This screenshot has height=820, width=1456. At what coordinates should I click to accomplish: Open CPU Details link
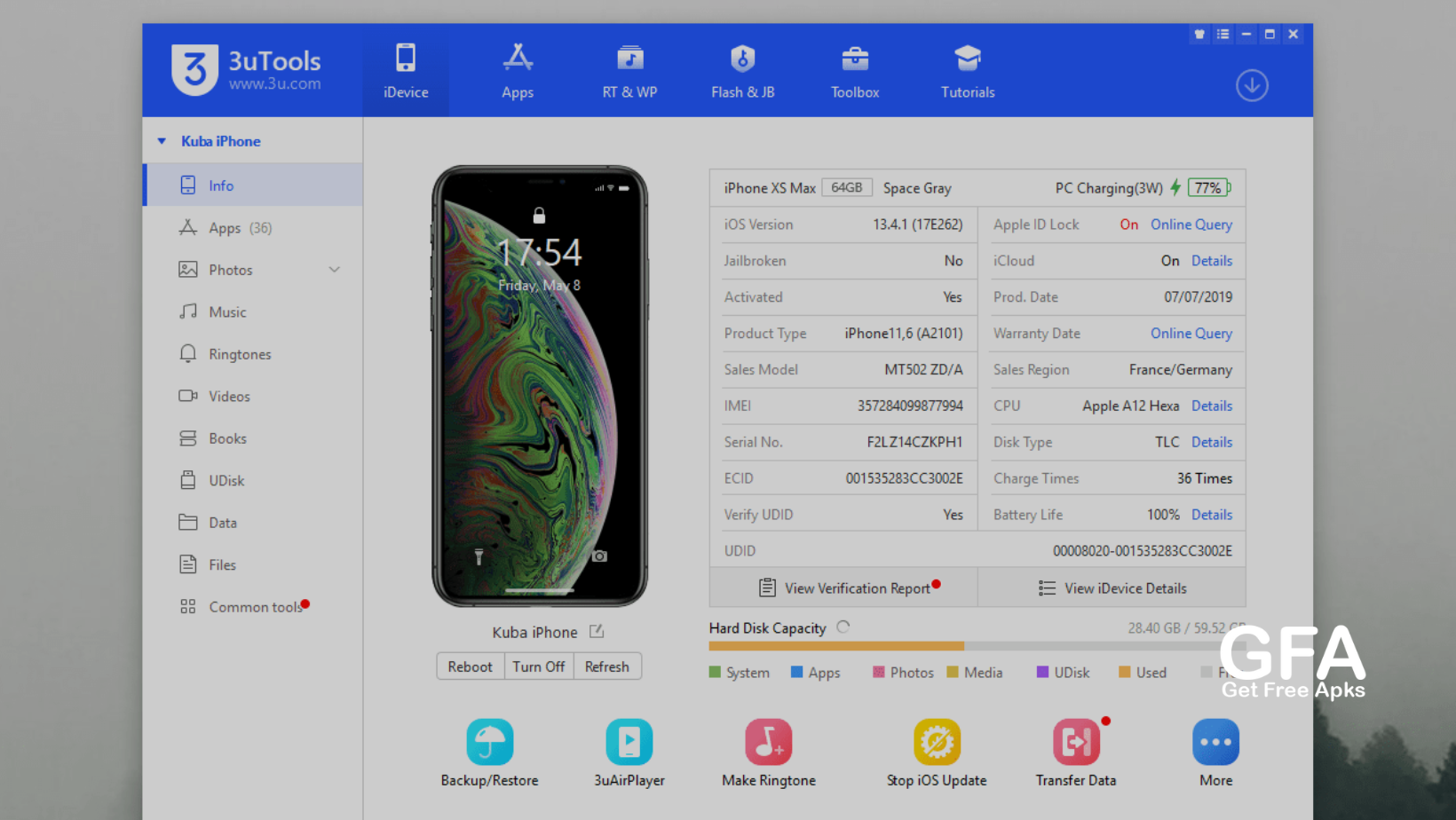coord(1212,406)
